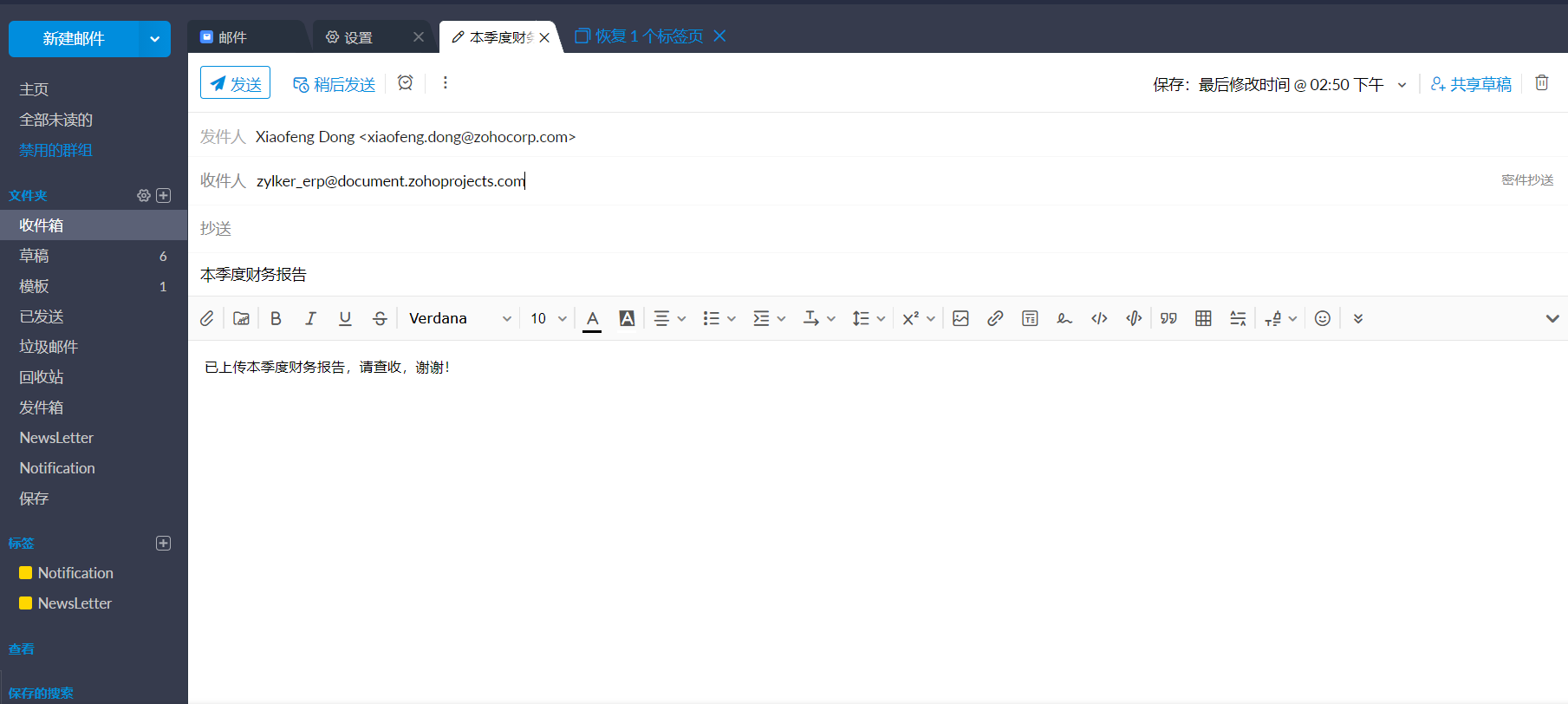Click the blockquote quotation marks icon
The height and width of the screenshot is (704, 1568).
1168,318
